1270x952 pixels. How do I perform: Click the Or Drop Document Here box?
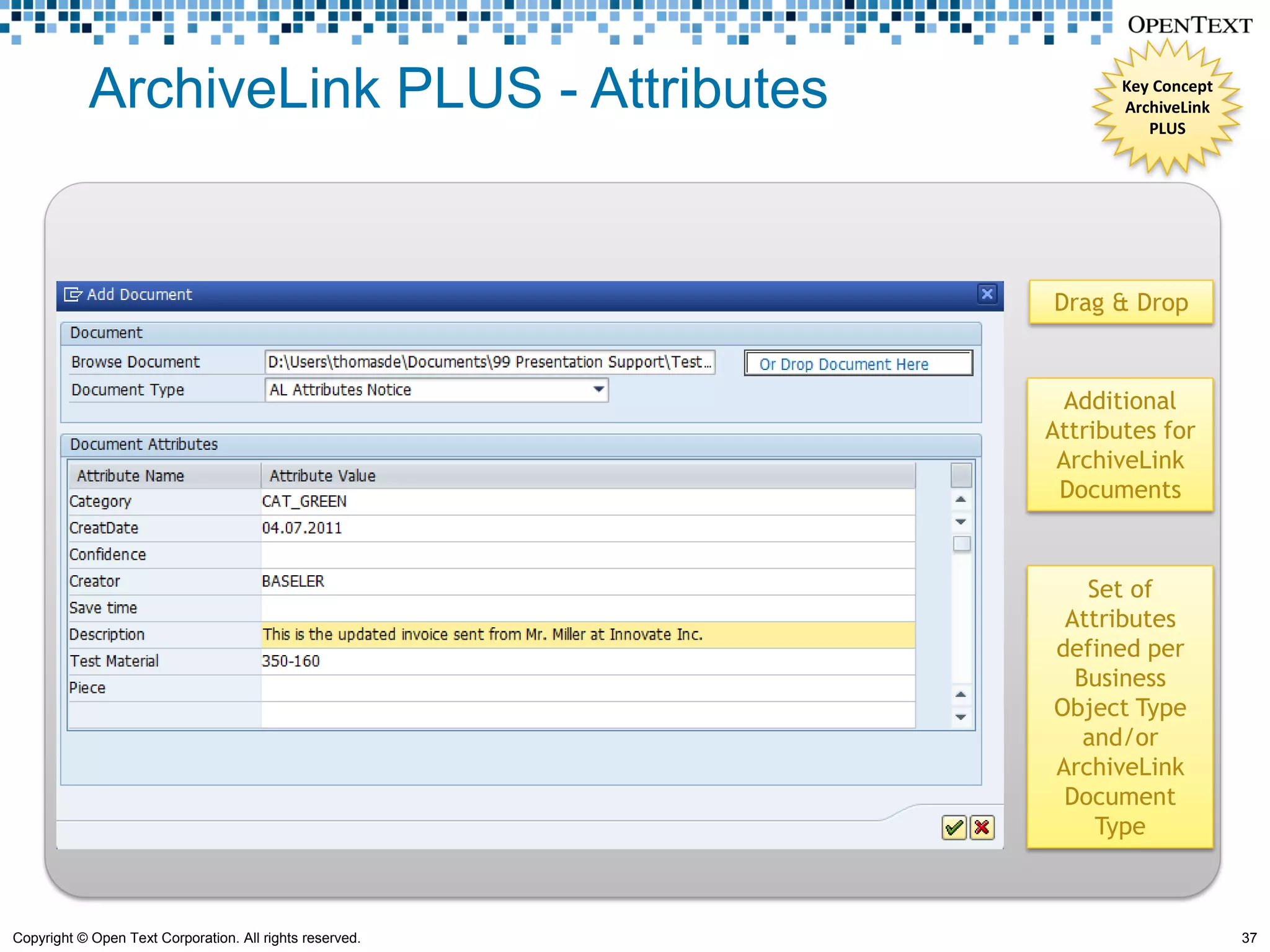(858, 364)
